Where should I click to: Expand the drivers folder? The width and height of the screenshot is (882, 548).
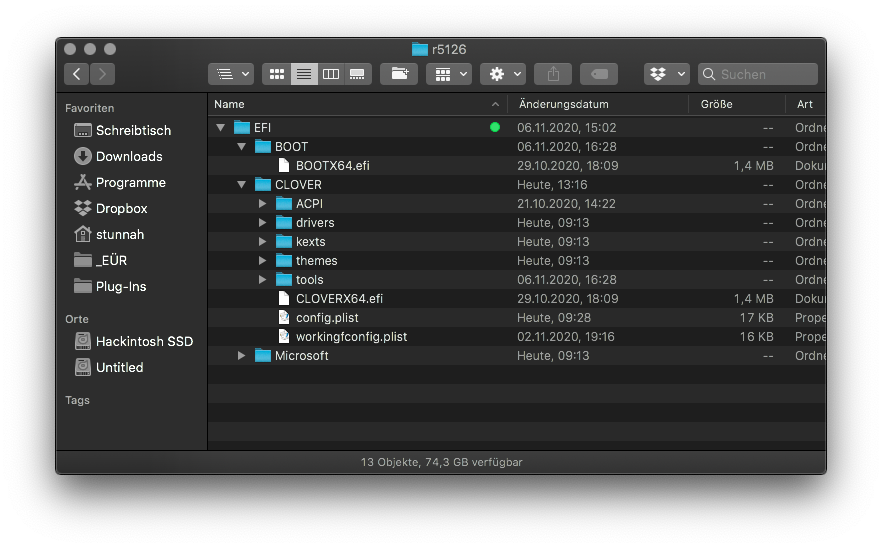[262, 223]
